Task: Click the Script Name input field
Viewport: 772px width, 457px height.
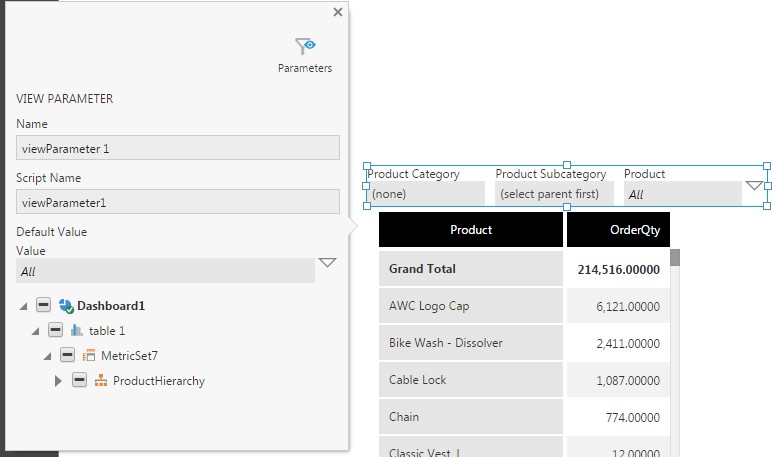Action: click(x=178, y=202)
